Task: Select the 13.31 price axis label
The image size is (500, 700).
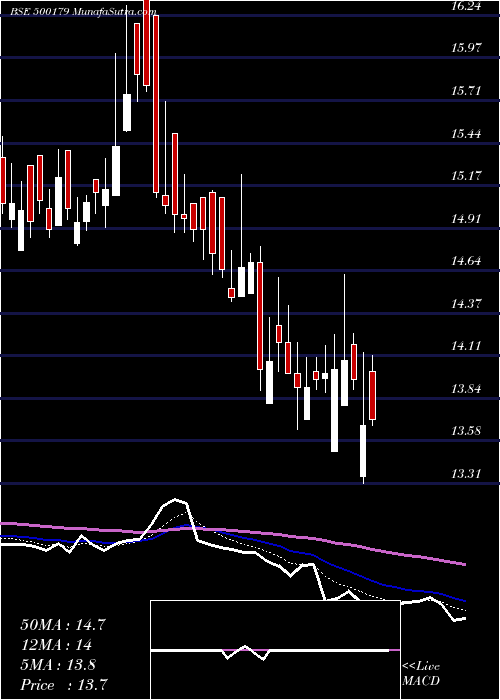Action: [466, 474]
